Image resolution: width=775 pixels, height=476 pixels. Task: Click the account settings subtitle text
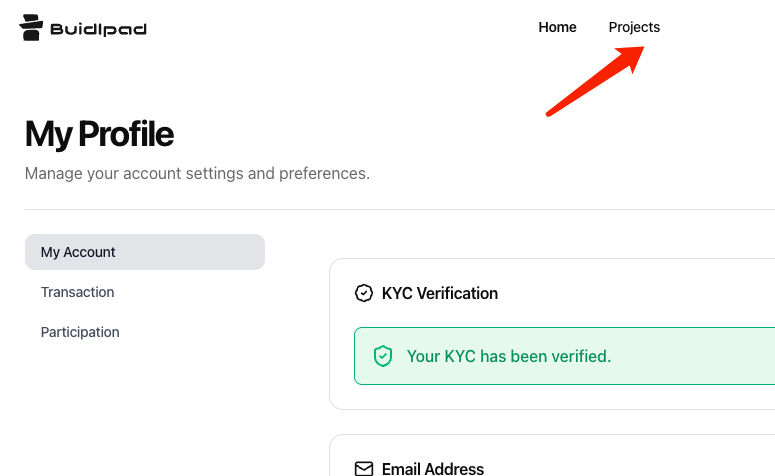coord(197,173)
